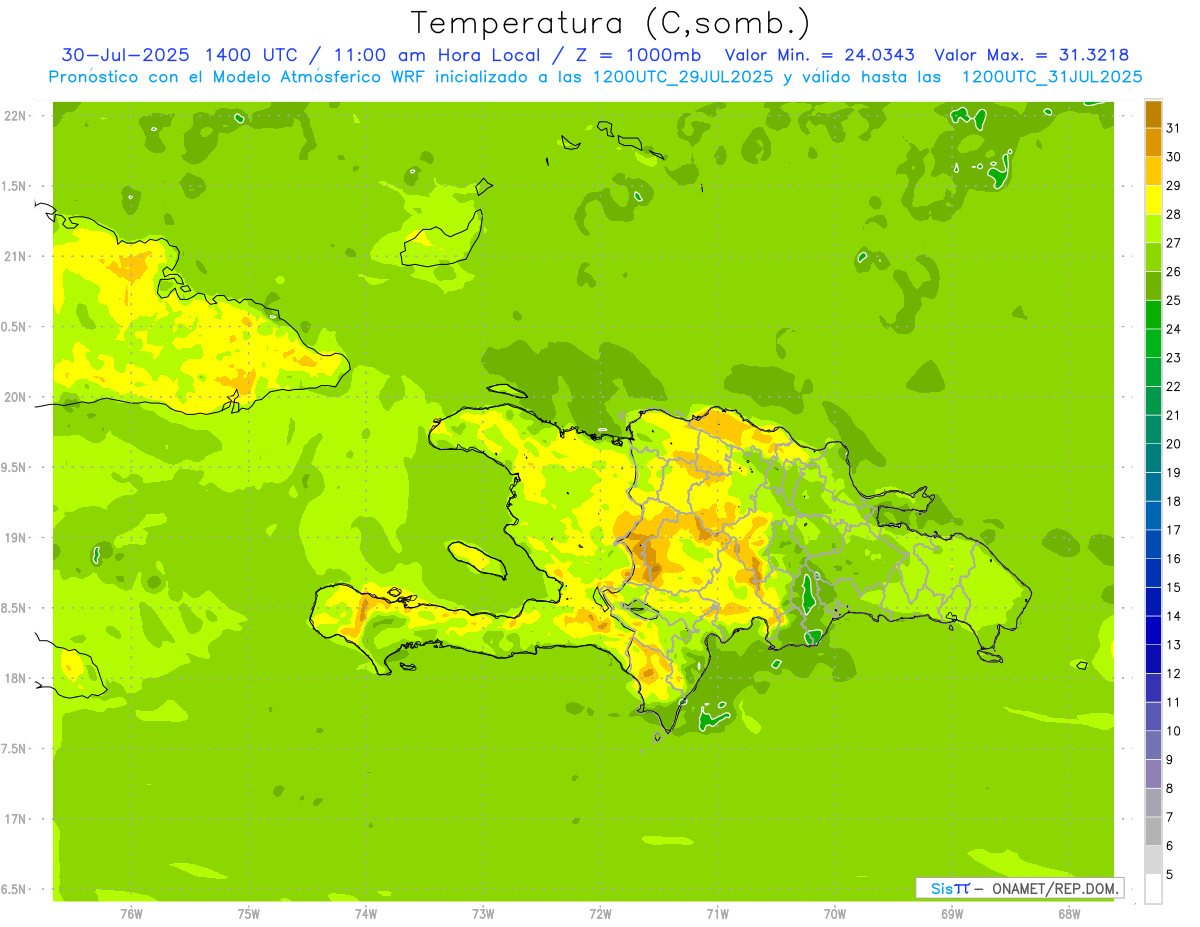The height and width of the screenshot is (927, 1200).
Task: Click the "Valor Max. = 31.3218" readout
Action: pos(1031,55)
